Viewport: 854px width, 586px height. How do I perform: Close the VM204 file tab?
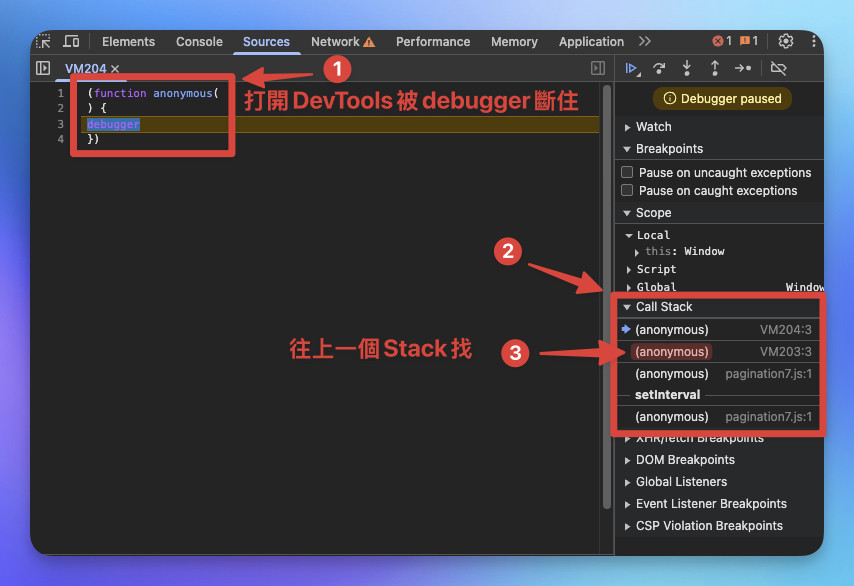click(x=115, y=69)
